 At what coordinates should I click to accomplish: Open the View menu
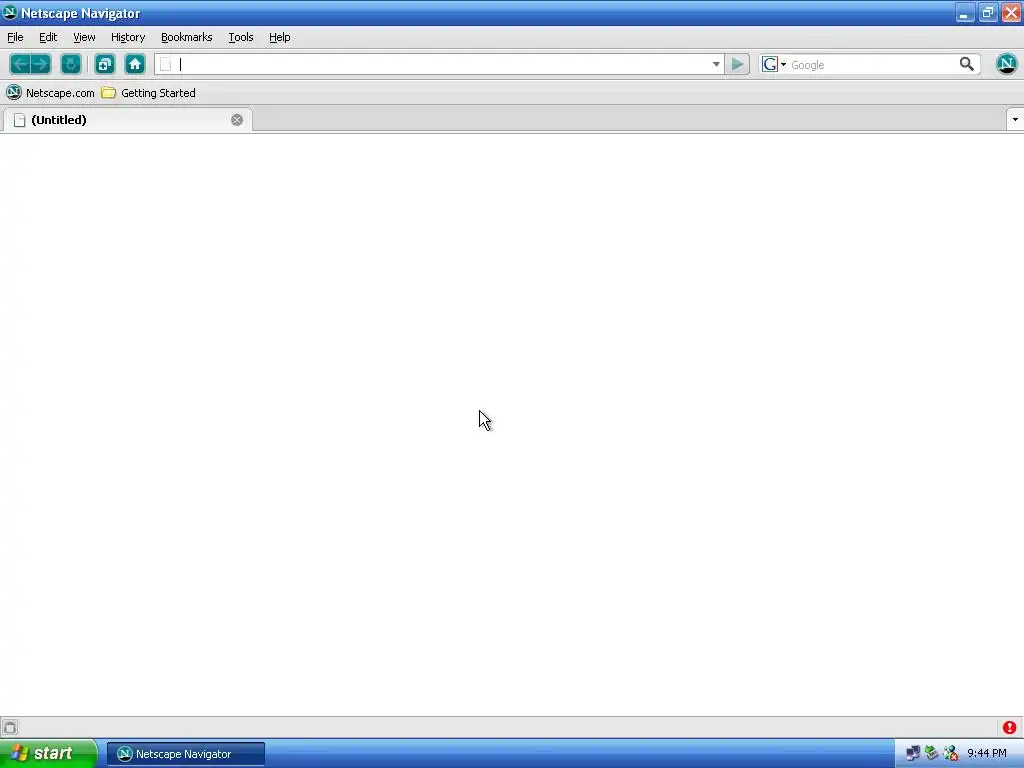[84, 37]
